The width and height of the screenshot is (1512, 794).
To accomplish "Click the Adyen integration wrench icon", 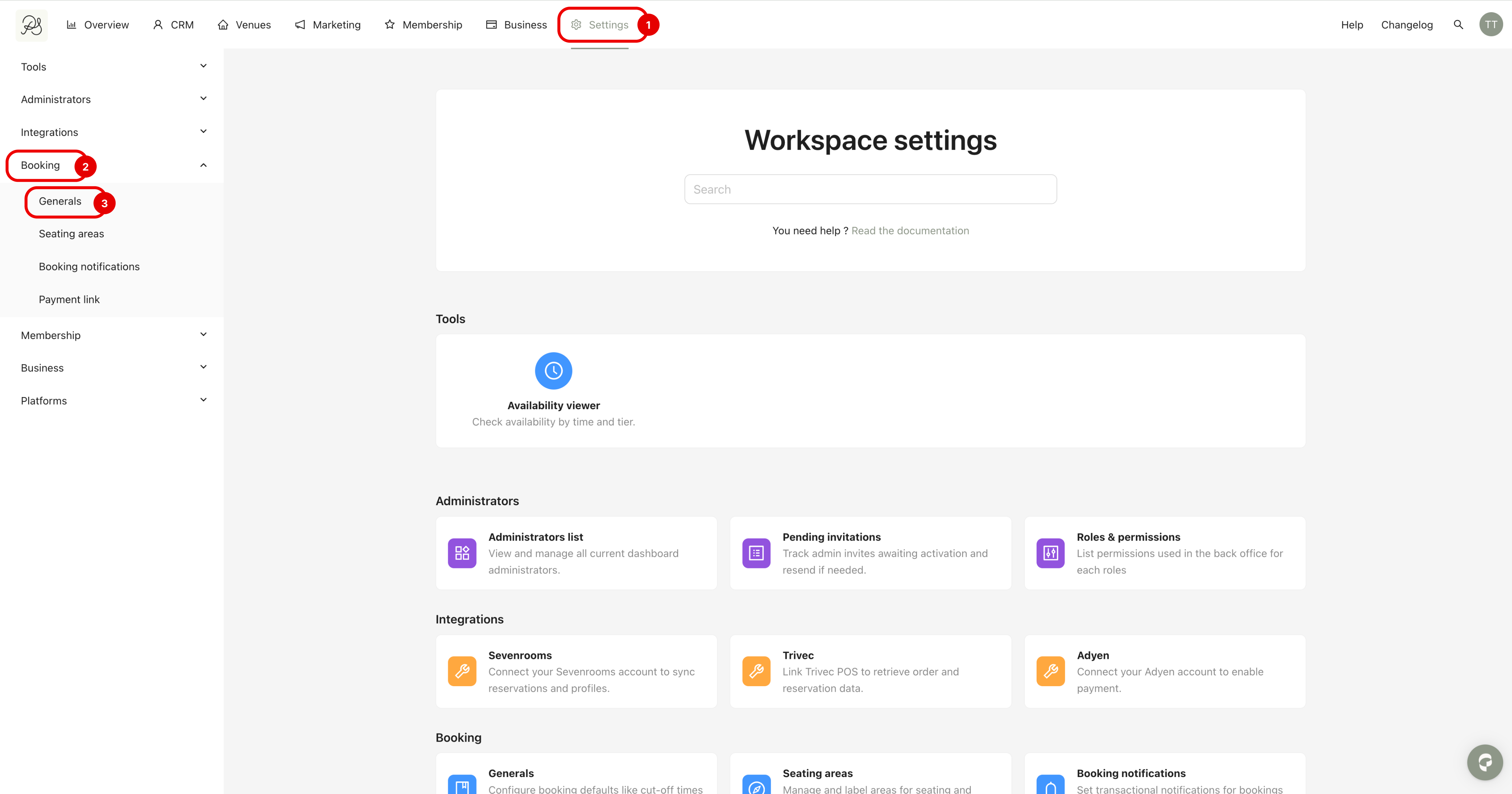I will pos(1050,671).
